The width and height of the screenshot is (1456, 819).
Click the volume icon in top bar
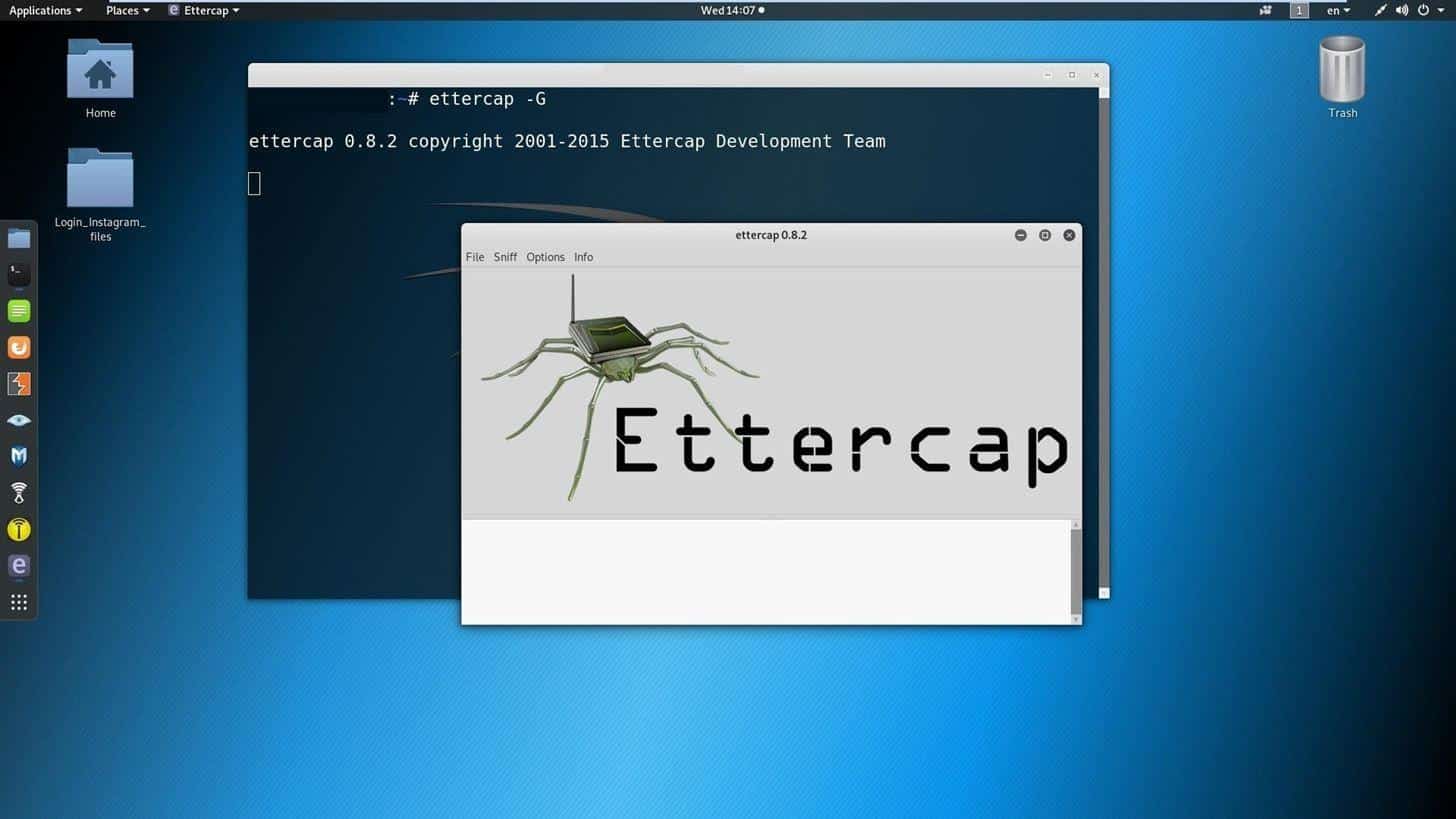pos(1401,10)
